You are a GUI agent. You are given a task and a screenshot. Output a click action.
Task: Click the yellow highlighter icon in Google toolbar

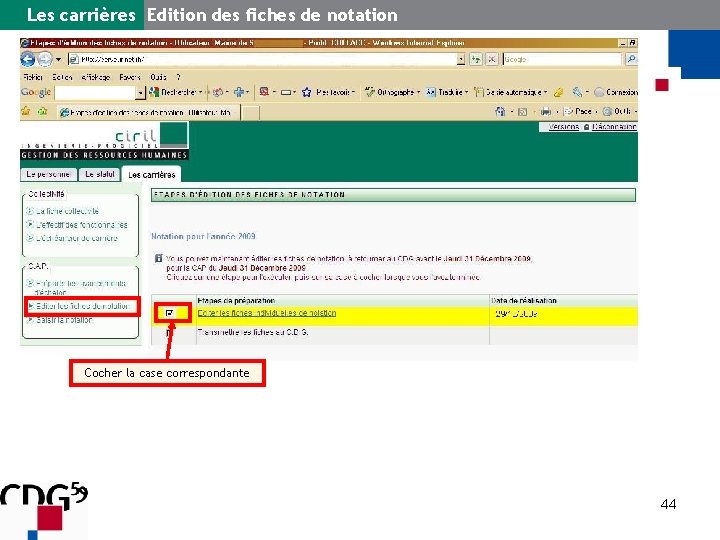(x=558, y=92)
